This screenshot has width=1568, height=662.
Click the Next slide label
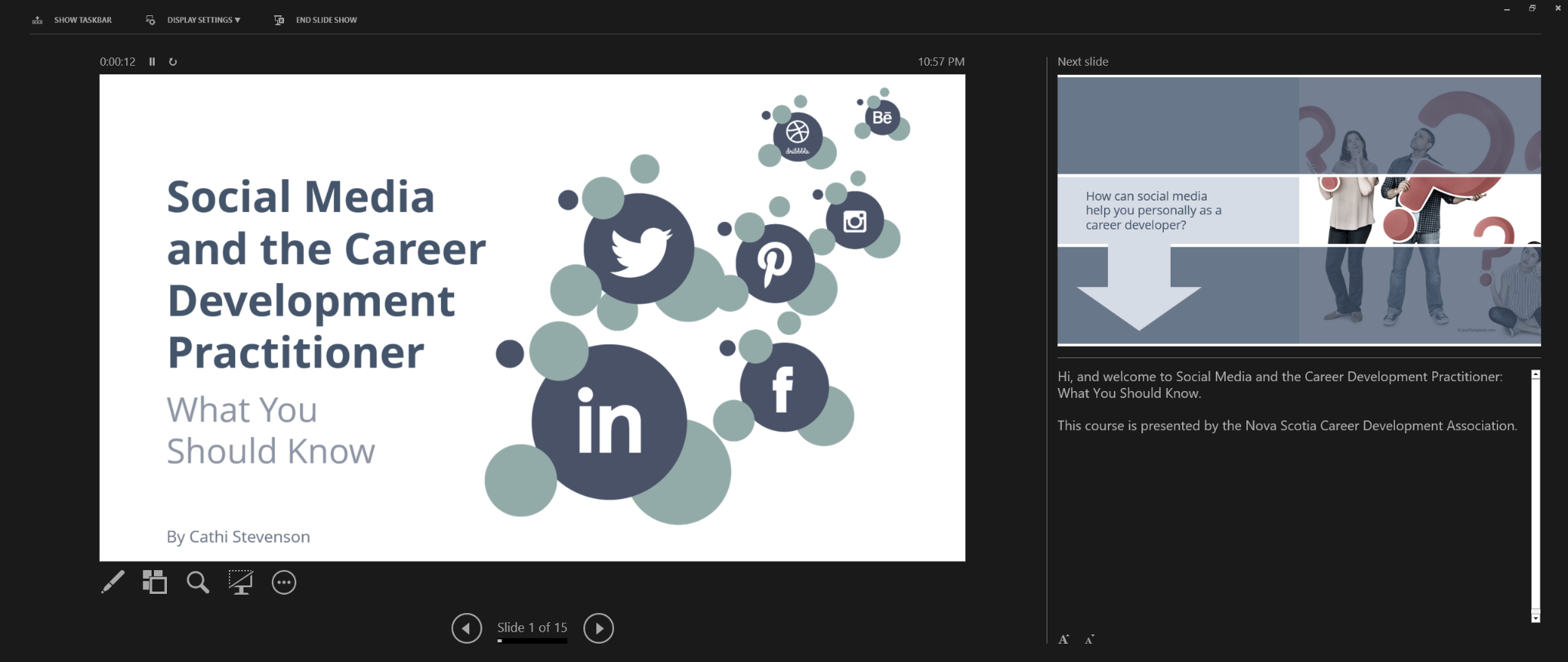[x=1083, y=62]
